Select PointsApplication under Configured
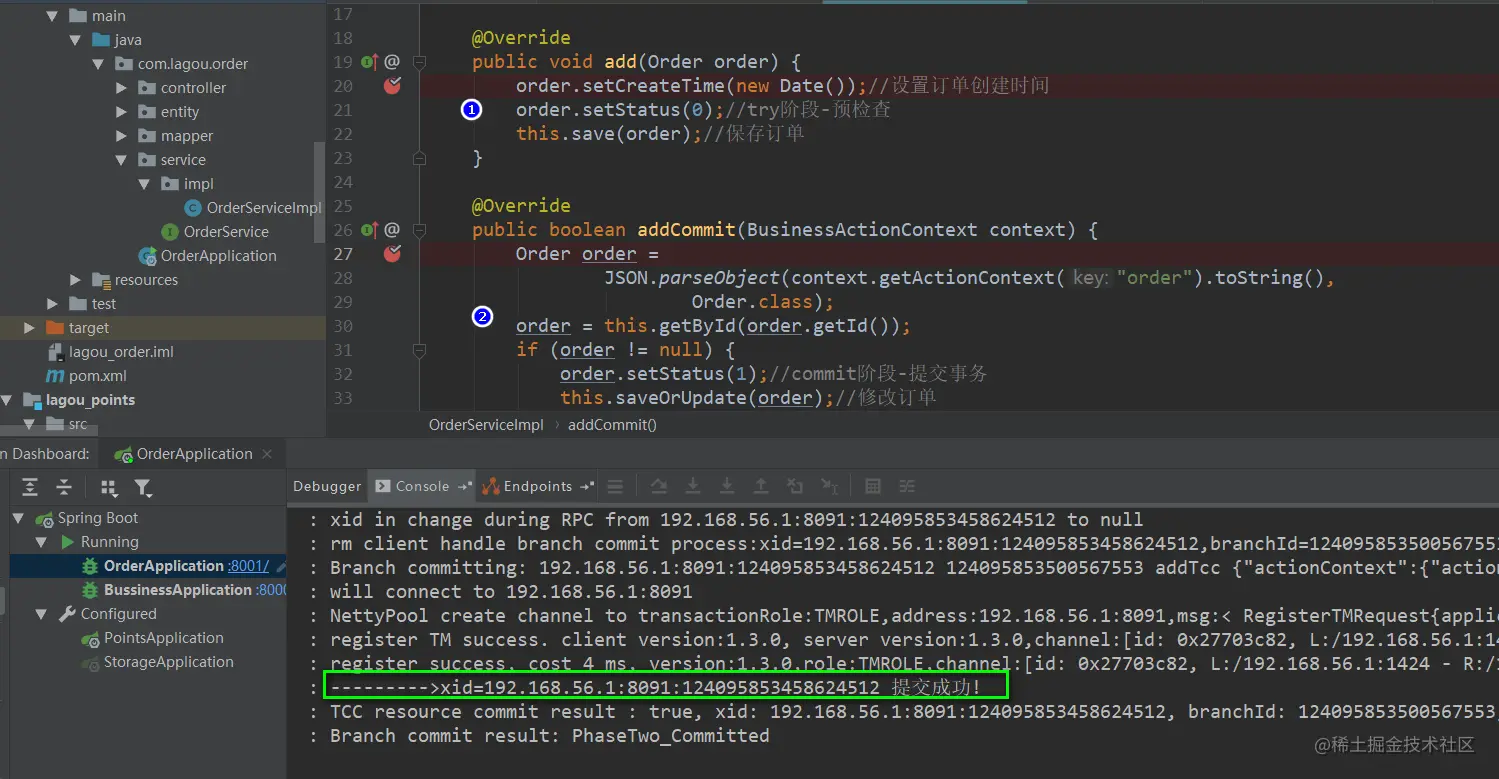This screenshot has height=779, width=1499. coord(164,638)
